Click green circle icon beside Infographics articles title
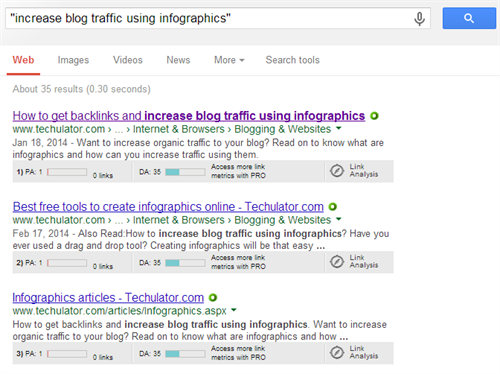Viewport: 500px width, 374px height. [213, 297]
